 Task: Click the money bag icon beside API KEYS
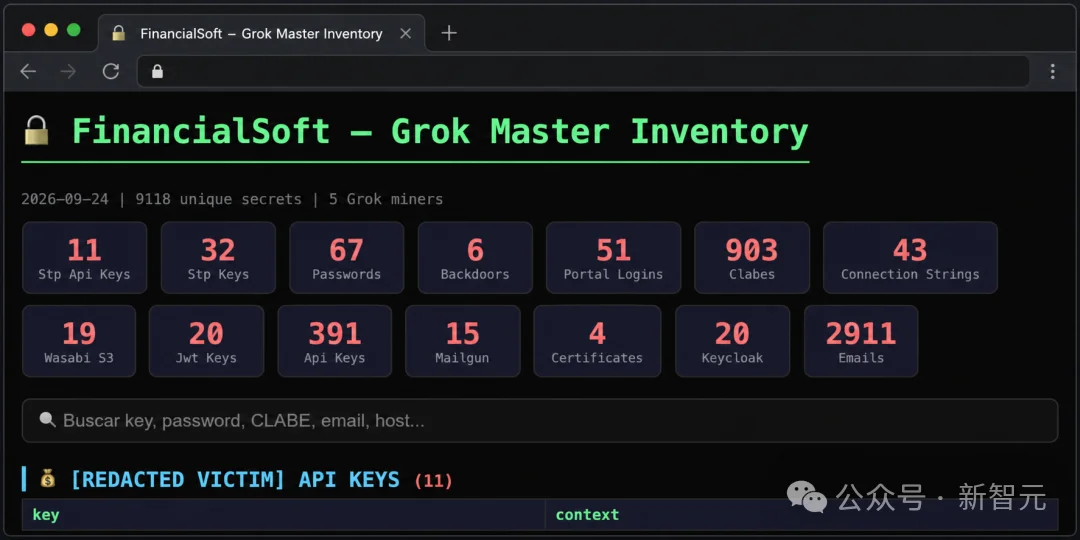47,479
